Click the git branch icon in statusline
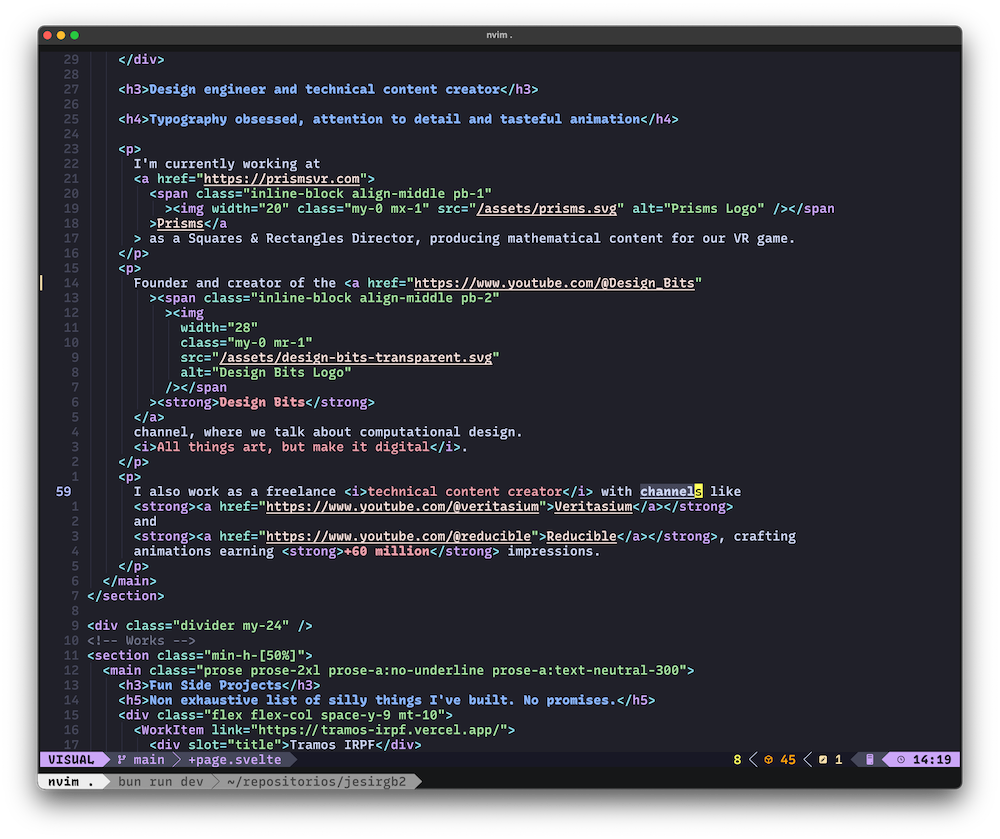This screenshot has height=839, width=1000. 121,760
